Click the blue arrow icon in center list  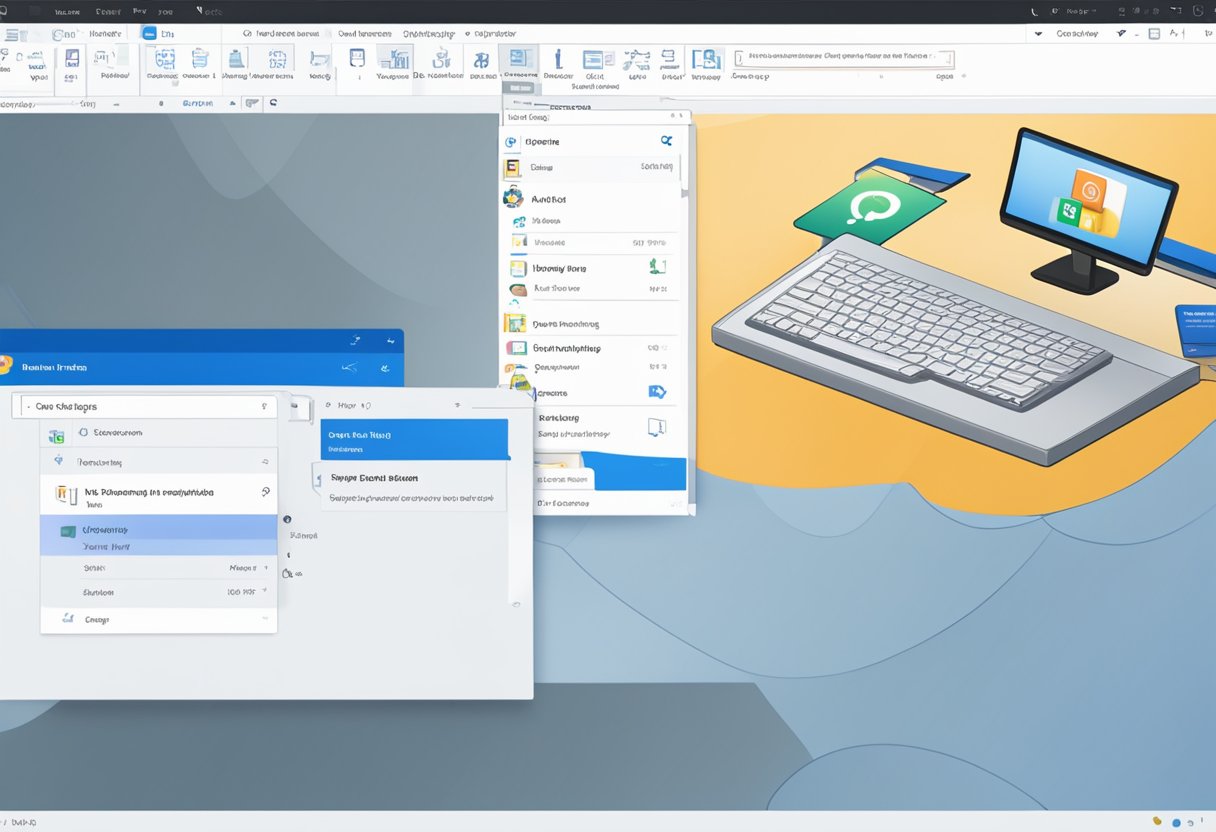(x=657, y=392)
